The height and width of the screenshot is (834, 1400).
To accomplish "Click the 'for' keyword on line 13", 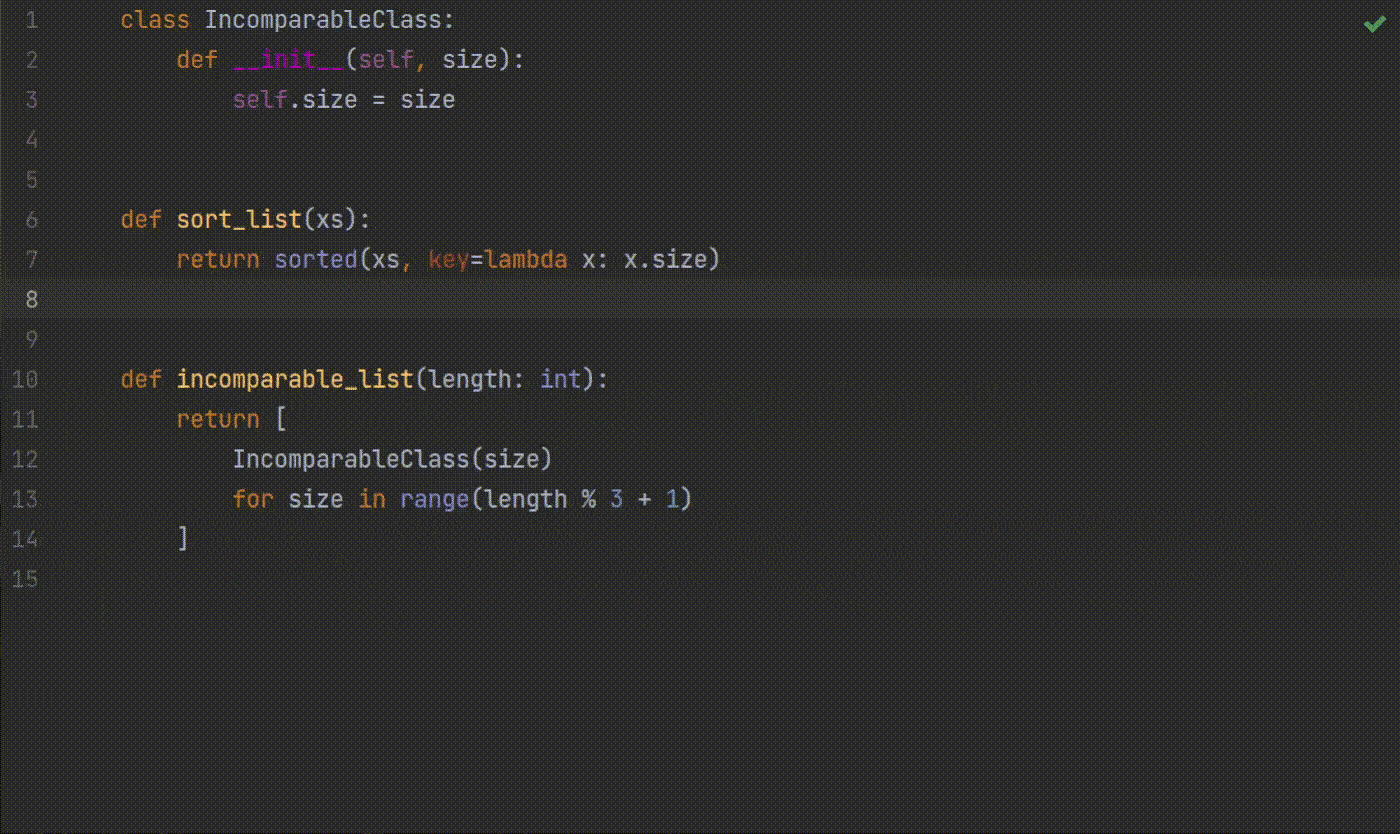I will tap(253, 499).
